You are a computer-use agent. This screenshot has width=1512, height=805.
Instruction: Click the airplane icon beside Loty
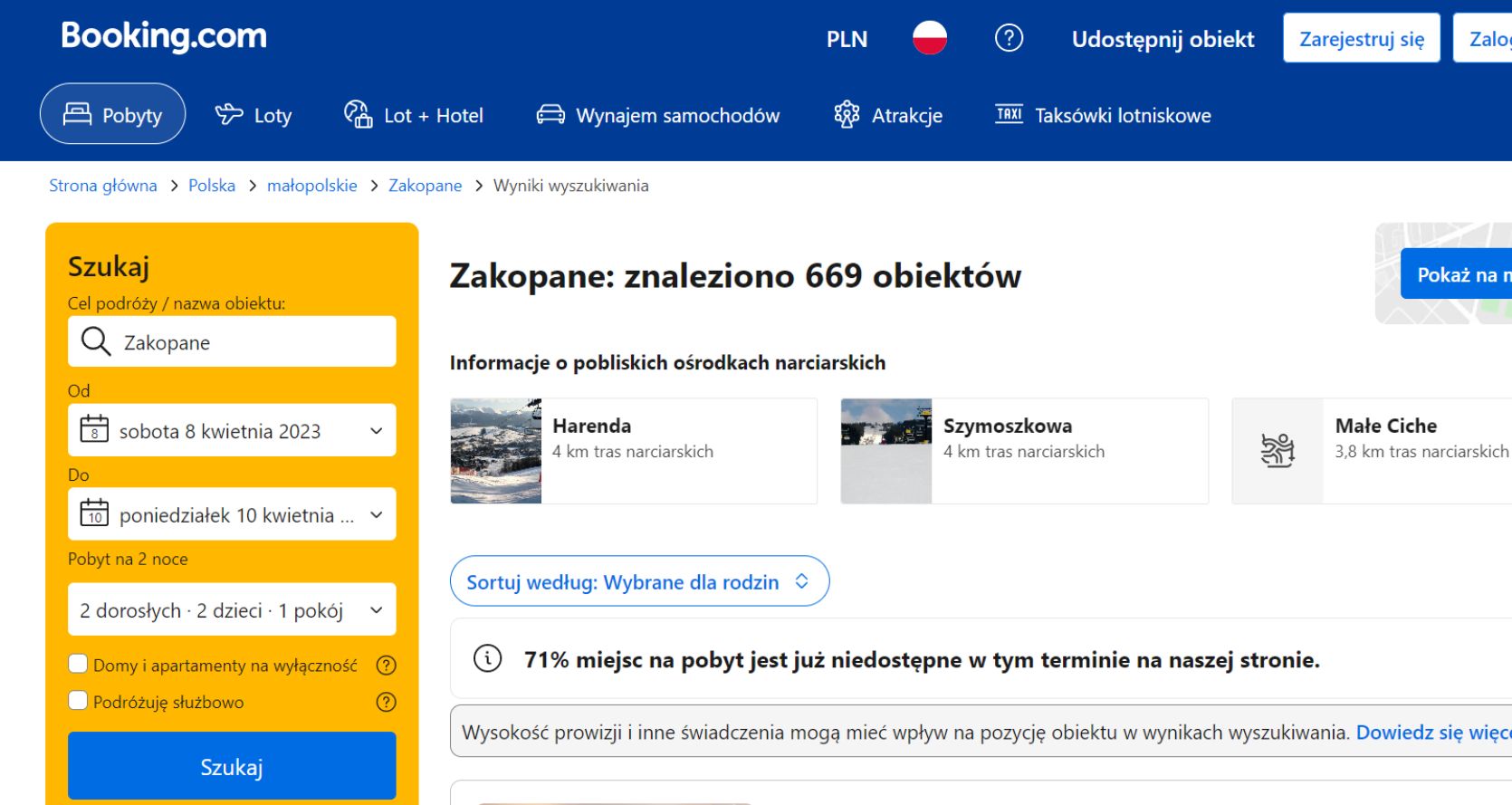(x=229, y=114)
